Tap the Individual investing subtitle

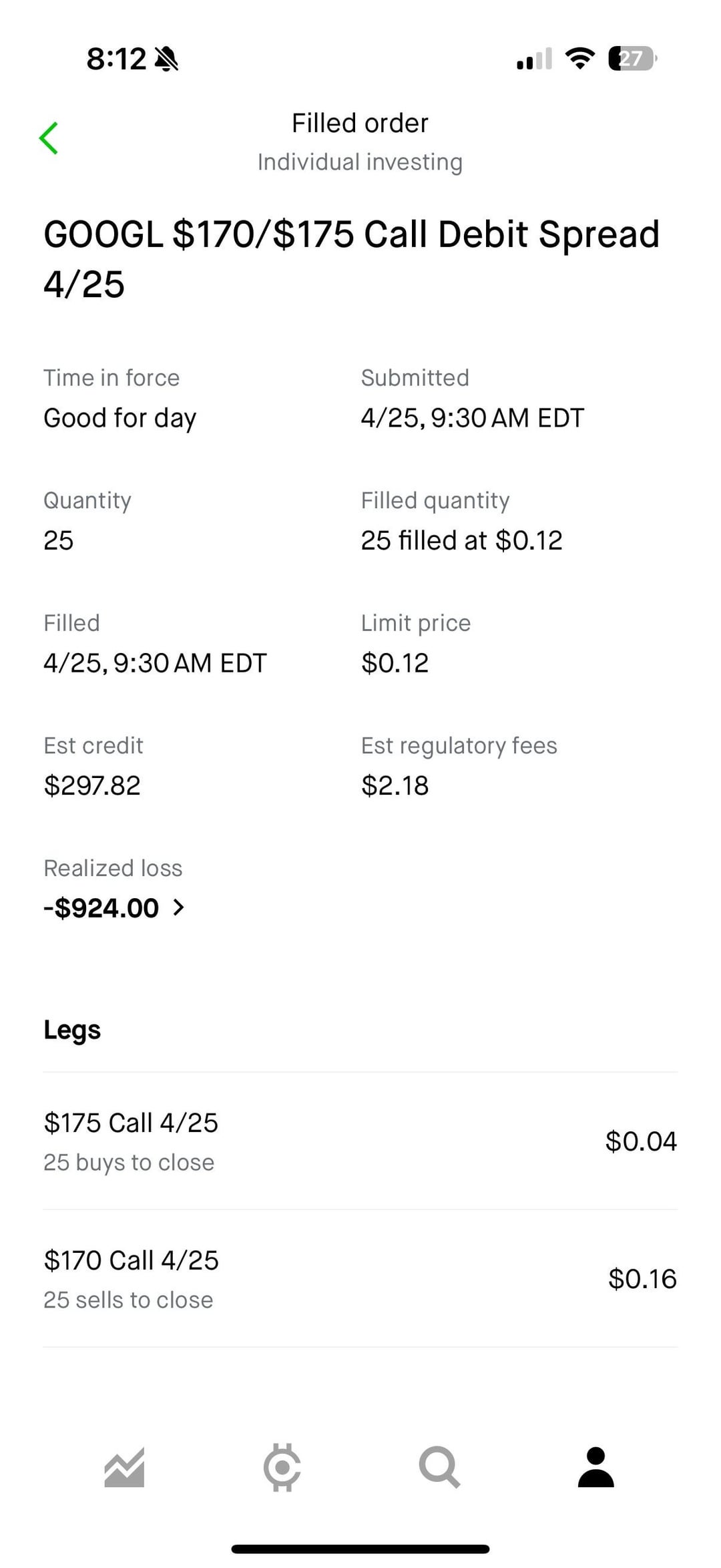pyautogui.click(x=360, y=162)
